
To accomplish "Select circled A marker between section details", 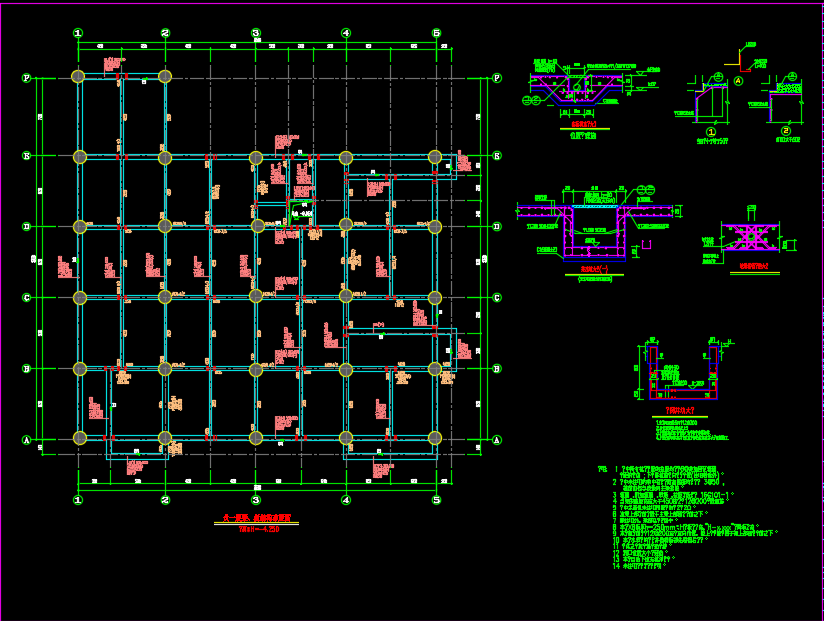I will tap(738, 81).
